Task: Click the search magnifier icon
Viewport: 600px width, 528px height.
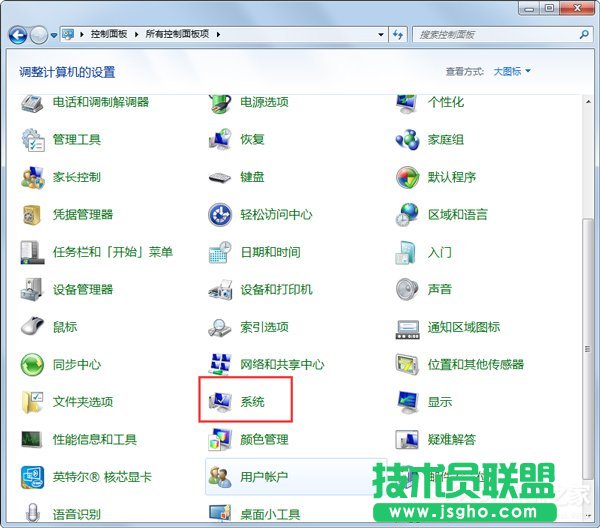Action: [584, 34]
